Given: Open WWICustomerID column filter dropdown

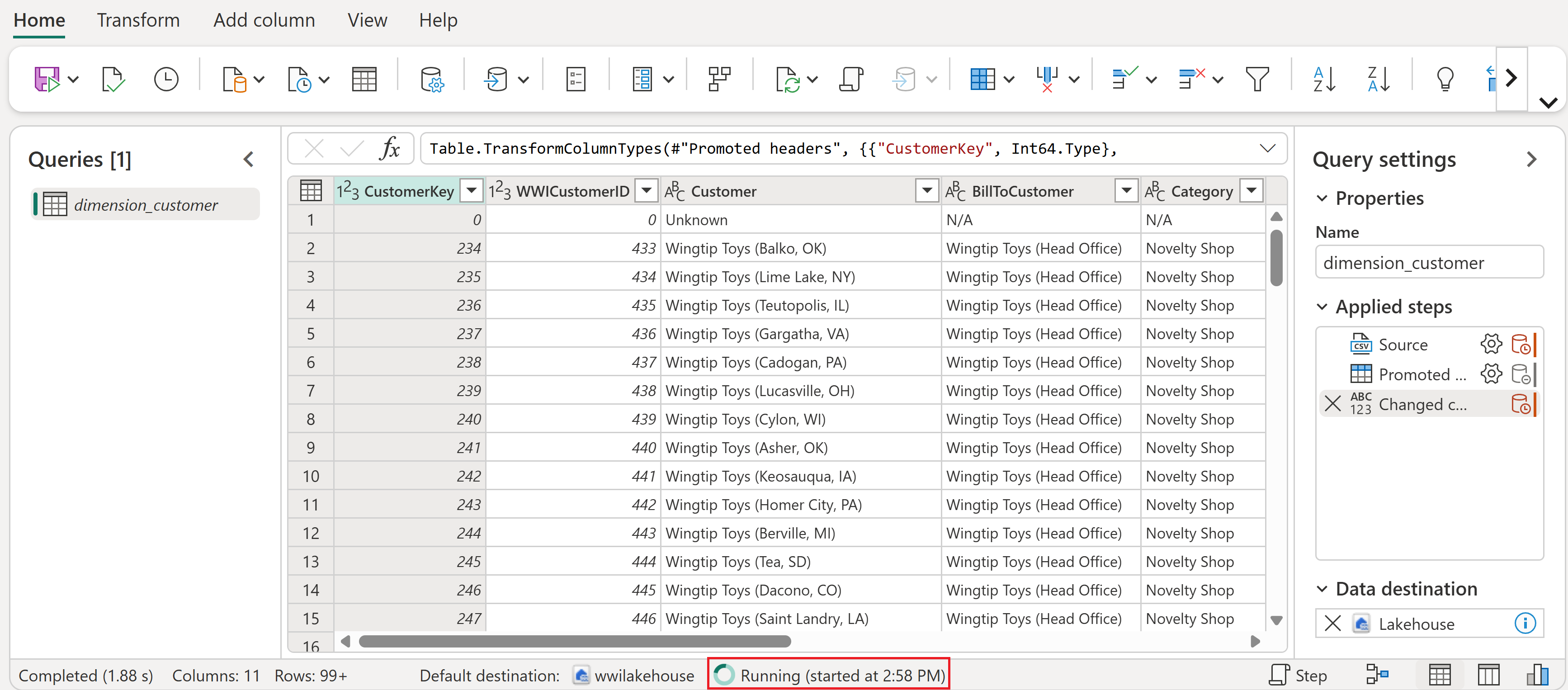Looking at the screenshot, I should coord(647,191).
